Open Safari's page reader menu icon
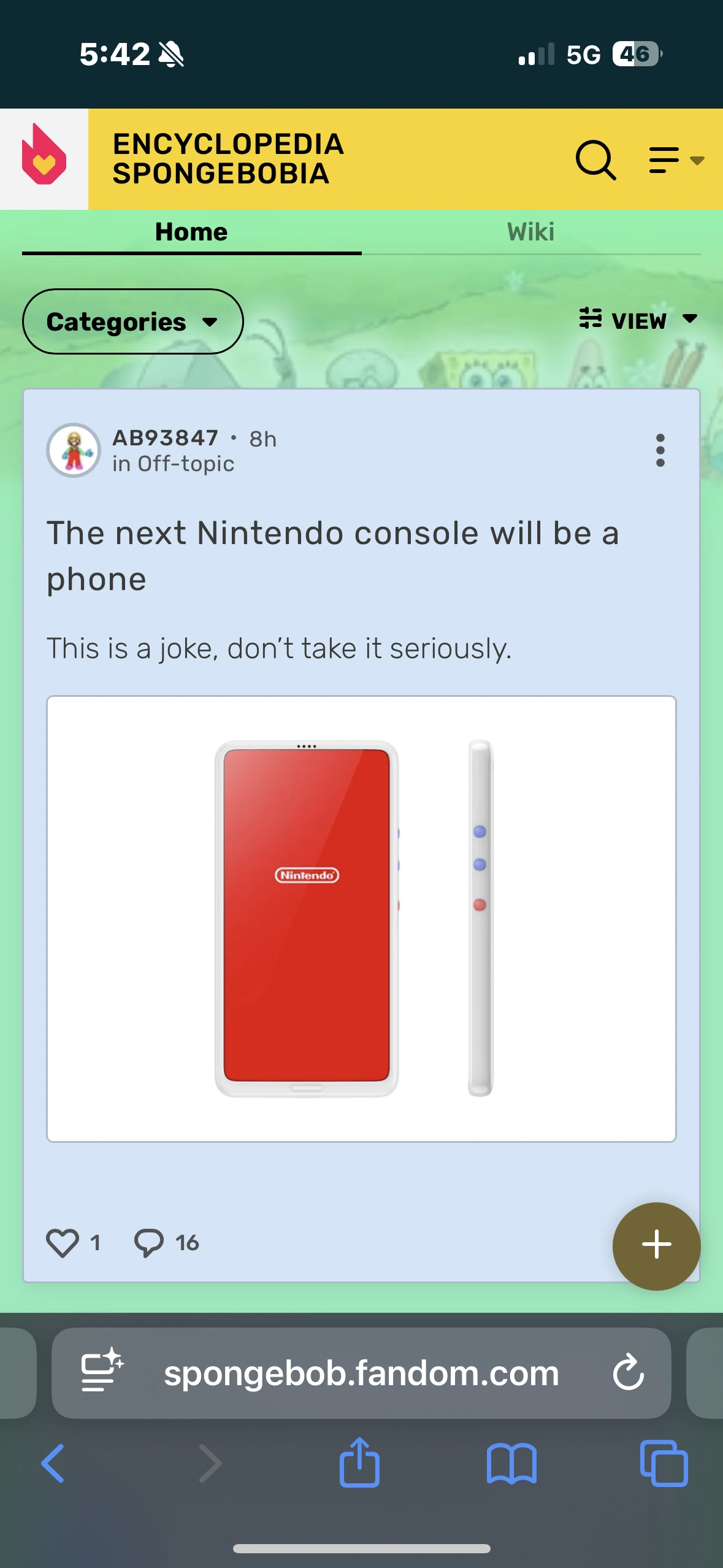This screenshot has height=1568, width=723. pos(102,1370)
